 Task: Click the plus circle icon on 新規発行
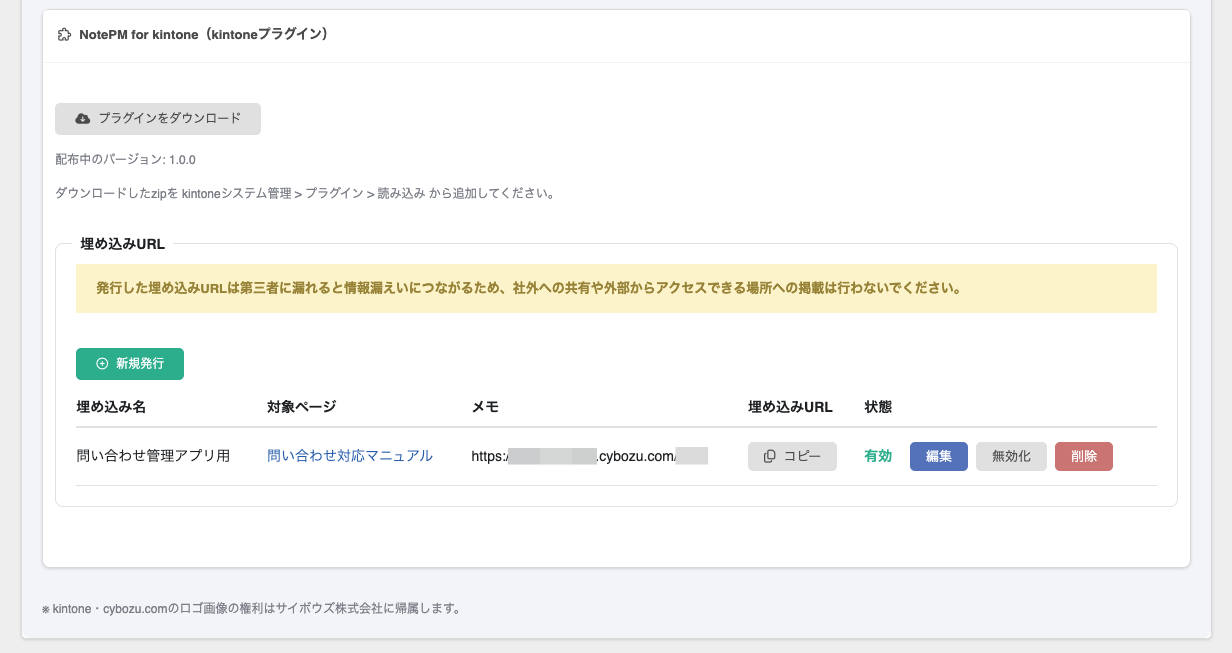[102, 364]
